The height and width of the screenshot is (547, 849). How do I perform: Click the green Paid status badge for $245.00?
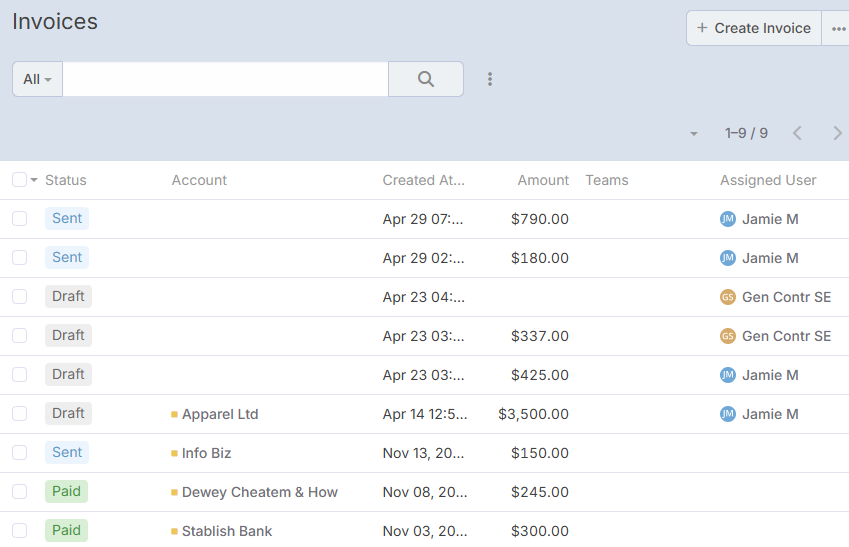[x=66, y=492]
